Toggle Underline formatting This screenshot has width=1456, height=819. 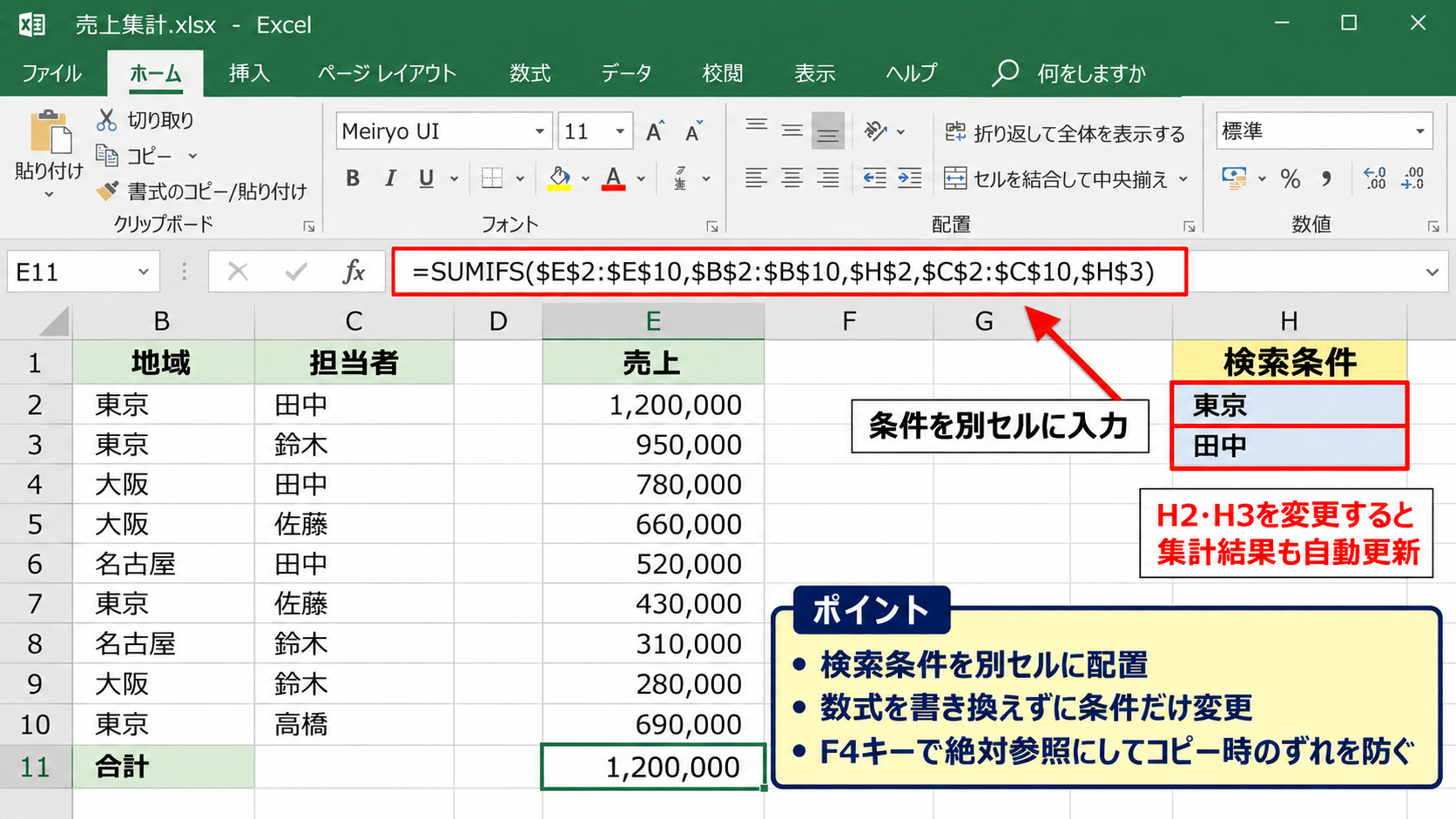tap(426, 178)
